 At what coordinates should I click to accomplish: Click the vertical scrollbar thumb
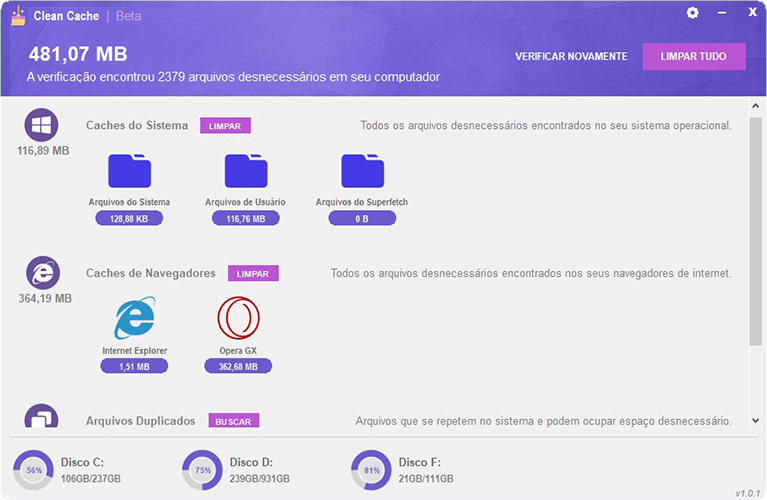[755, 231]
